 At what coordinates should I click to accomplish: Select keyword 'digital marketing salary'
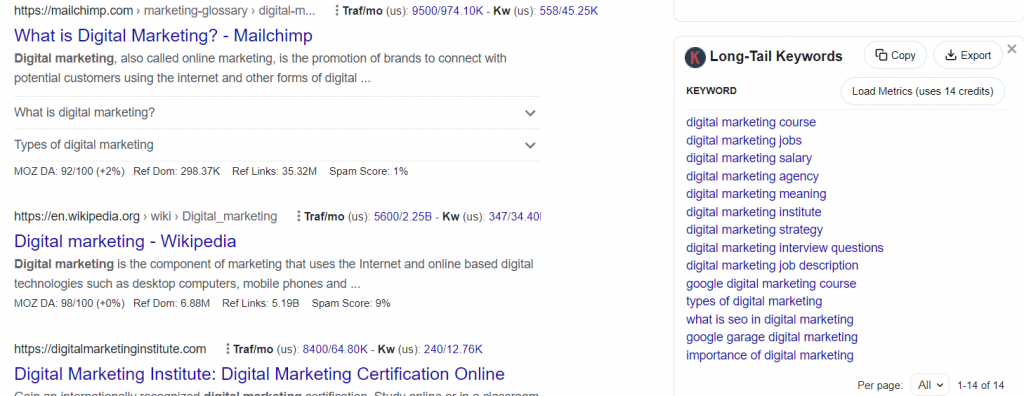tap(749, 158)
